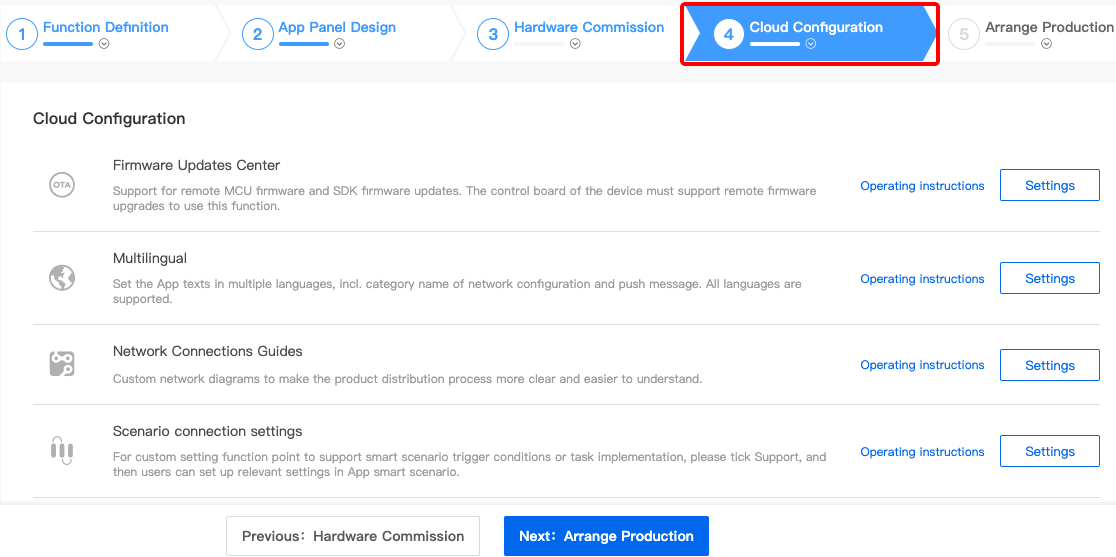Open Operating instructions for Network Connections Guides
The image size is (1116, 557).
922,365
